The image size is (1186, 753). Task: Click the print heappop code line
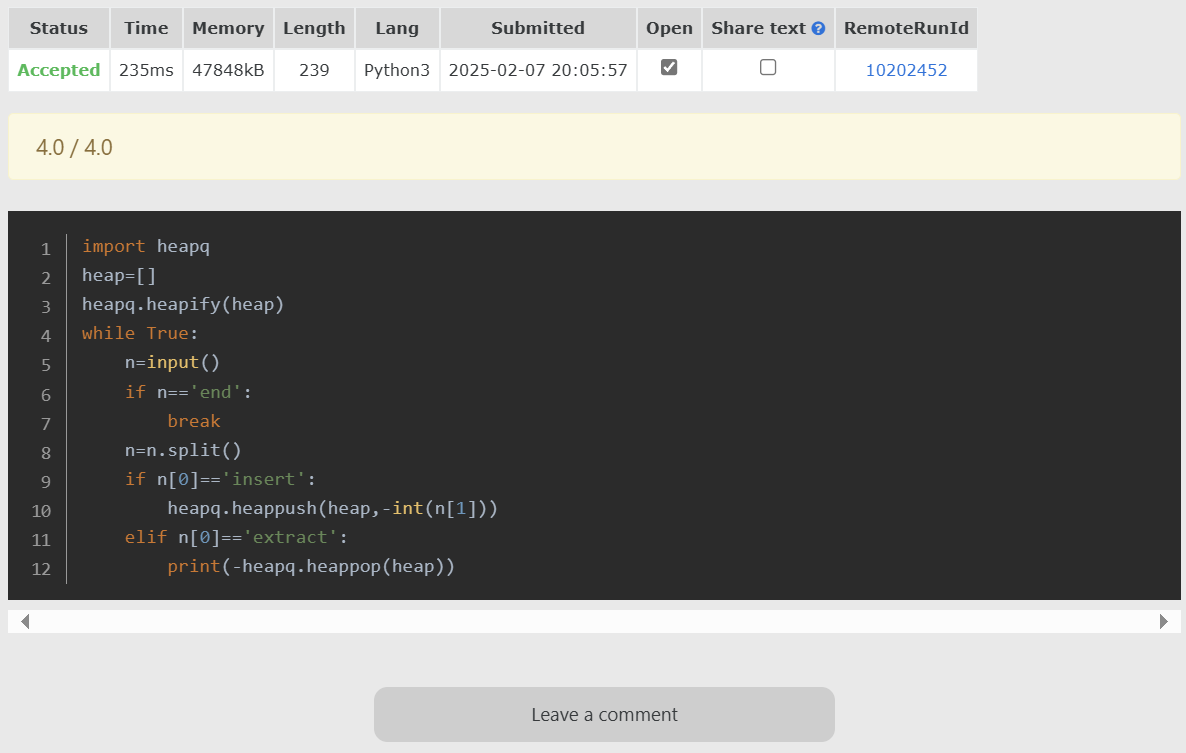[311, 566]
